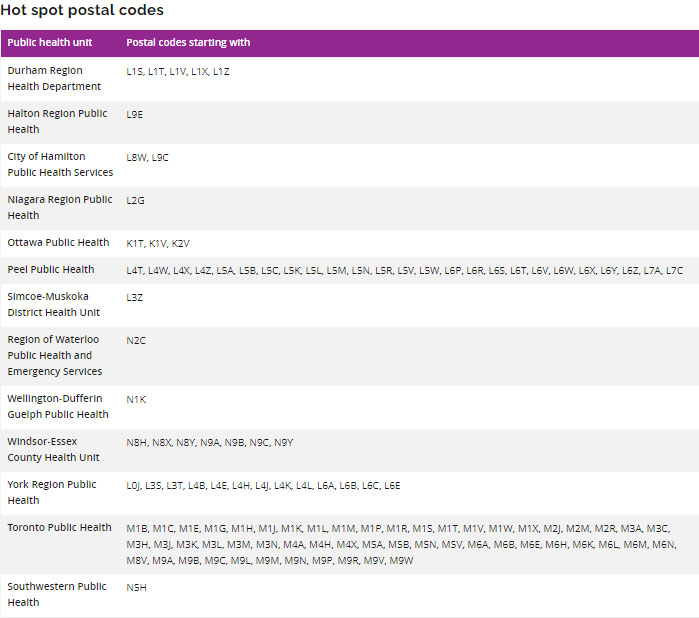Click the Region of Waterloo Public Health cell
This screenshot has height=618, width=699.
pyautogui.click(x=55, y=356)
